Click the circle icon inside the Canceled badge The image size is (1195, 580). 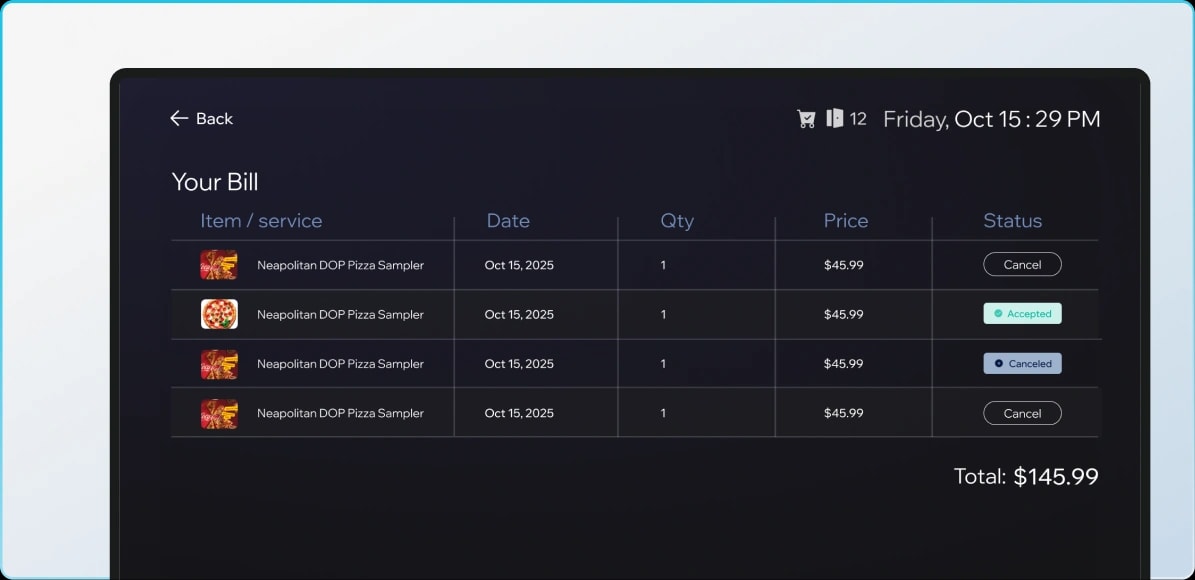1000,363
